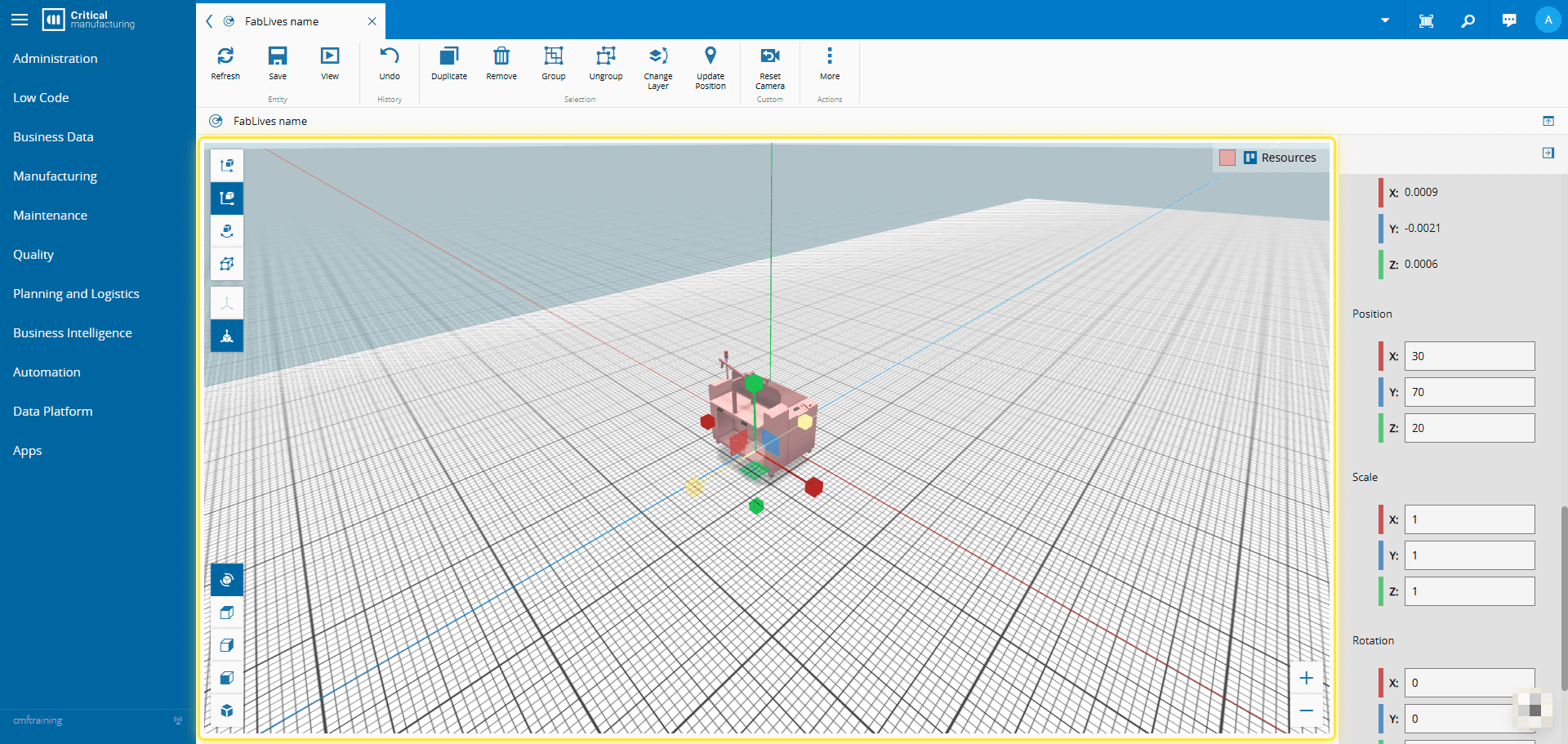Screen dimensions: 1568x744
Task: Open the Manufacturing menu in sidebar
Action: [55, 176]
